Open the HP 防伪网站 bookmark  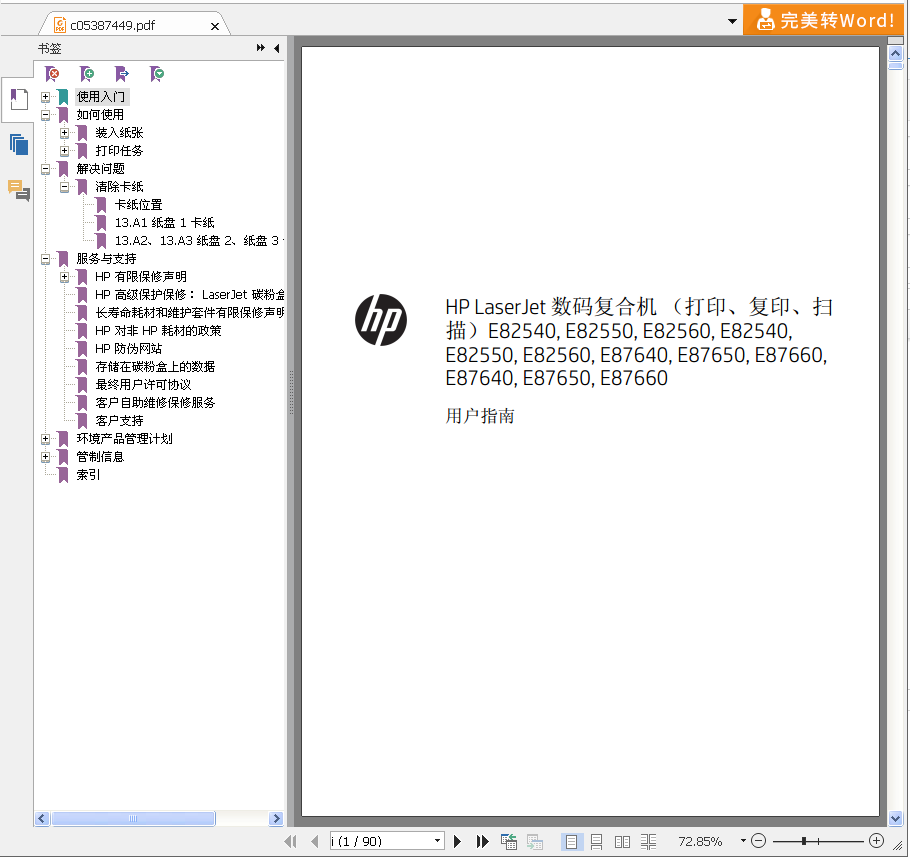point(128,349)
